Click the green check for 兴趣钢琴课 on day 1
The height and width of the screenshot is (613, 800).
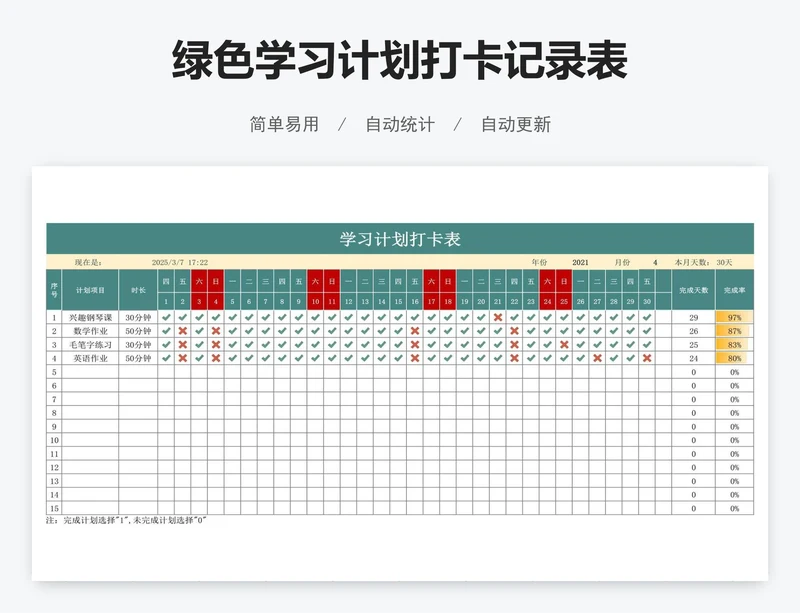point(166,317)
